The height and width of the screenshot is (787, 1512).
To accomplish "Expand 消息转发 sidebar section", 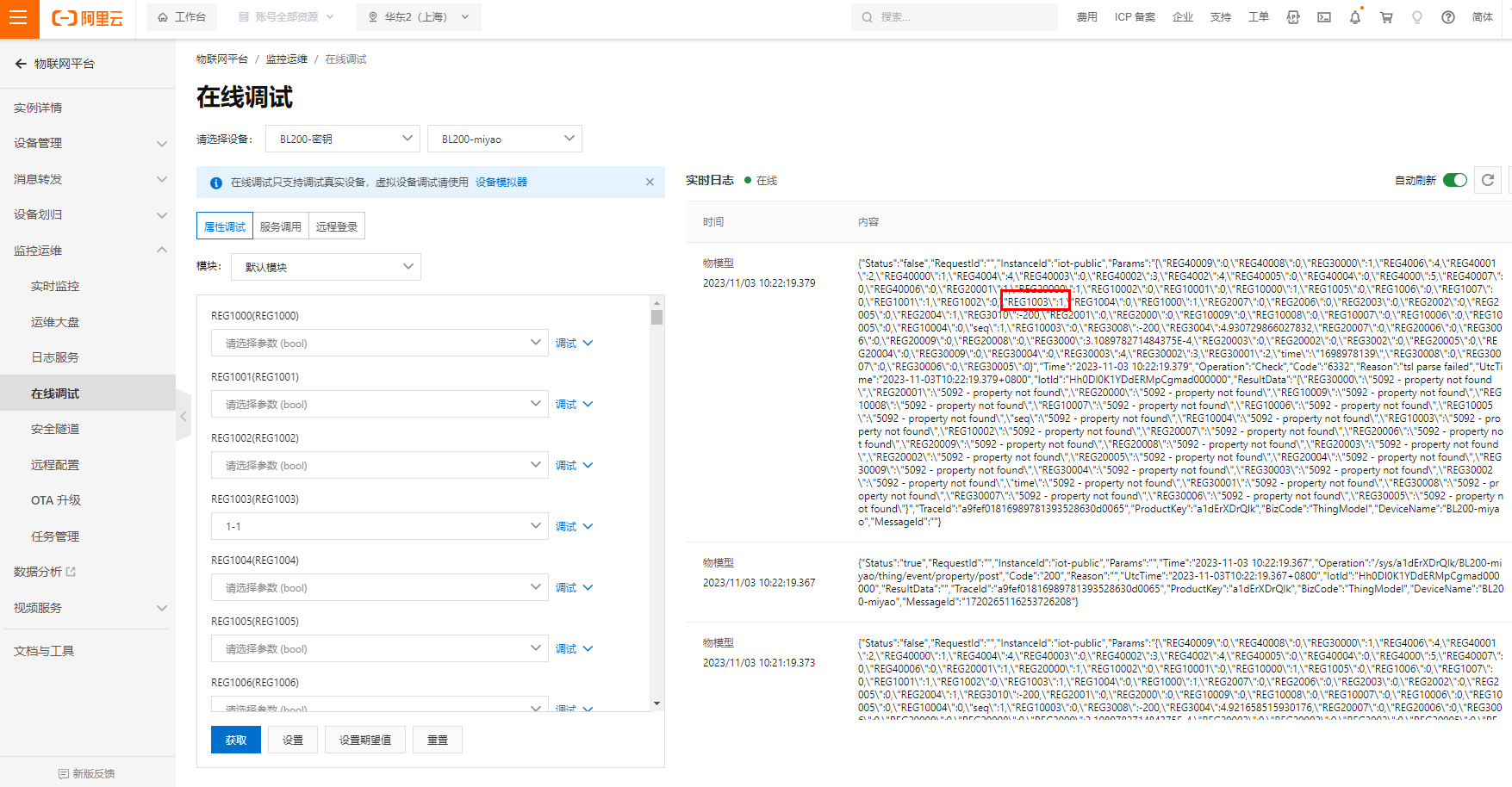I will coord(88,179).
